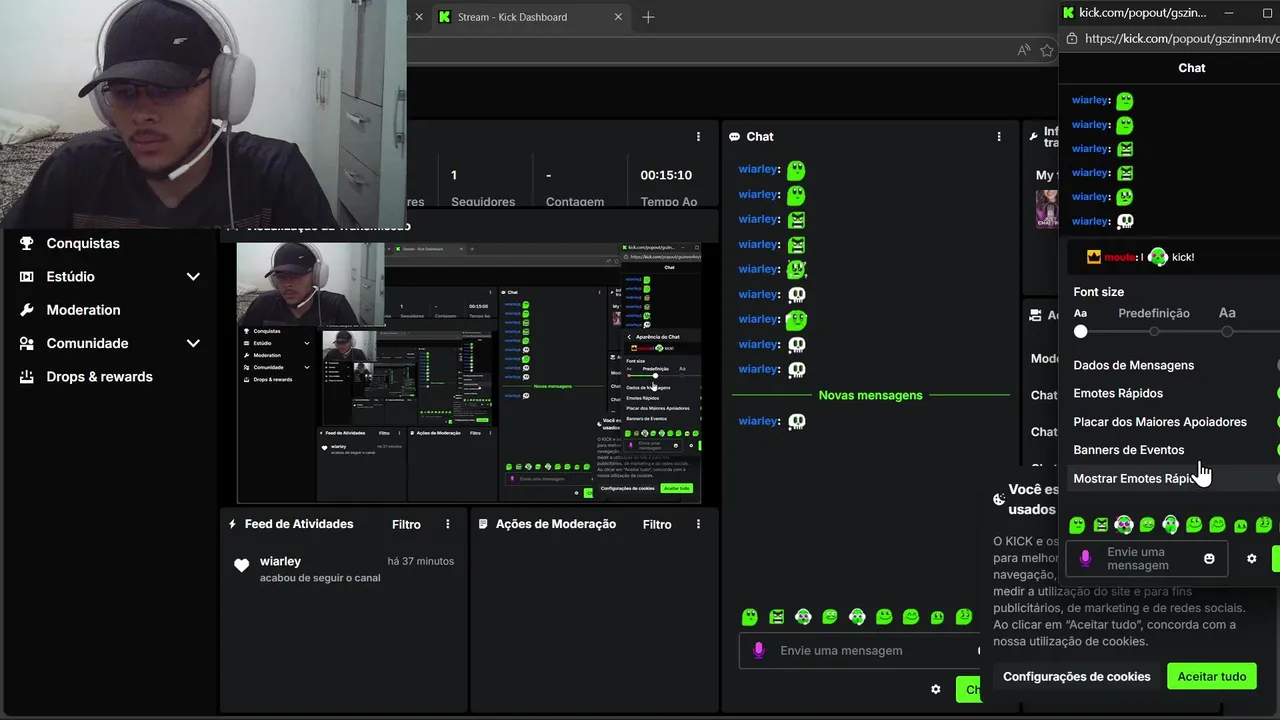The image size is (1280, 720).
Task: Click the purple microphone in dashboard chat input
Action: click(758, 650)
